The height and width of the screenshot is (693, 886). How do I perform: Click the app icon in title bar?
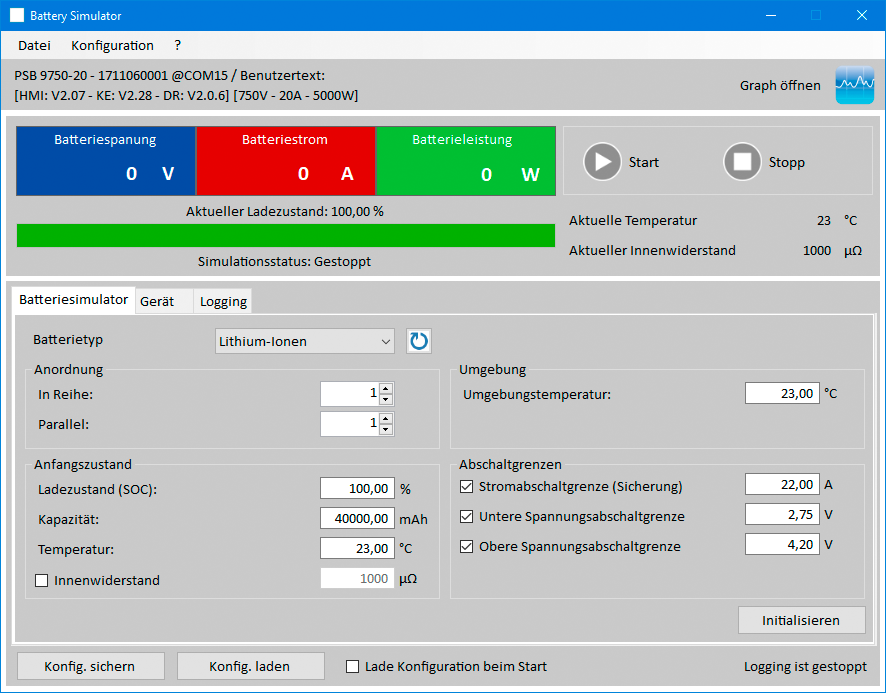pyautogui.click(x=17, y=16)
